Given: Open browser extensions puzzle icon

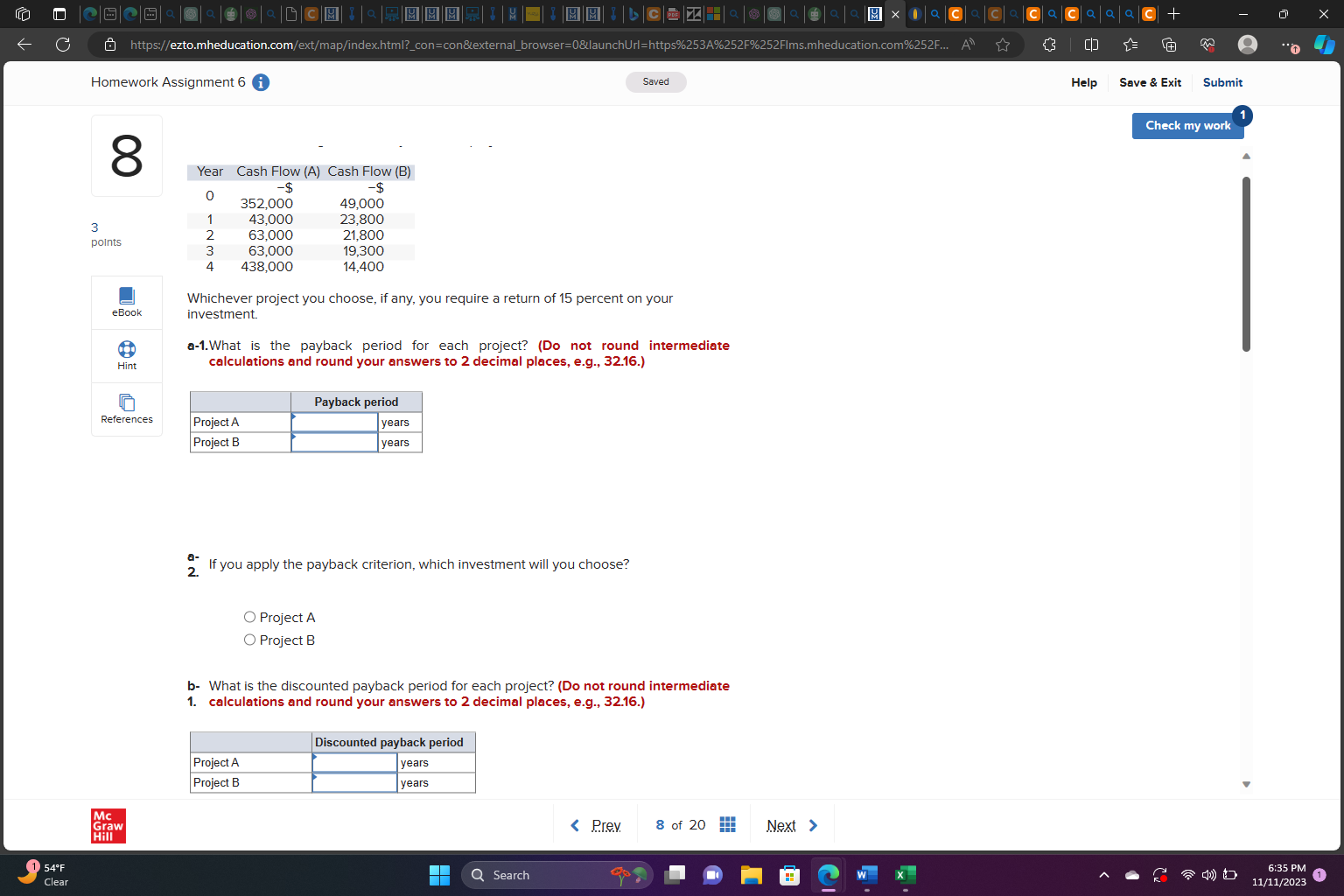Looking at the screenshot, I should (x=1049, y=45).
